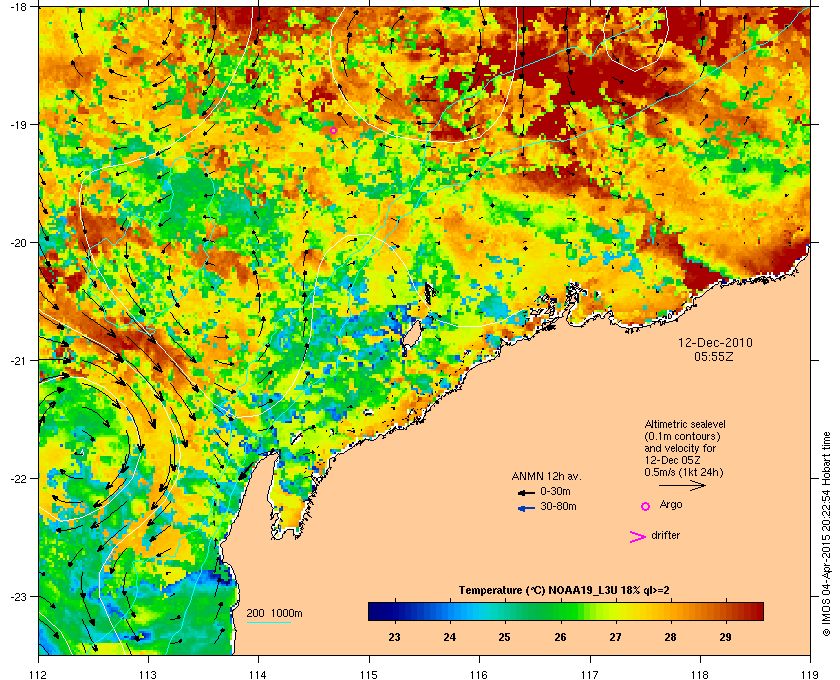
Task: Click longitude axis label 119
Action: pos(810,674)
